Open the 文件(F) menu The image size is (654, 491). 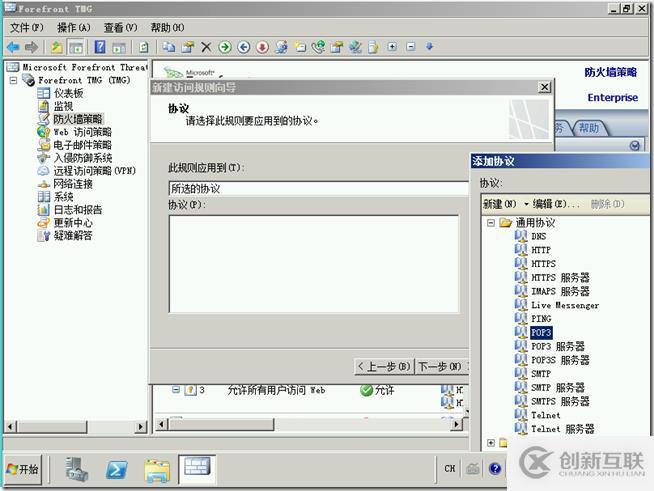click(27, 28)
